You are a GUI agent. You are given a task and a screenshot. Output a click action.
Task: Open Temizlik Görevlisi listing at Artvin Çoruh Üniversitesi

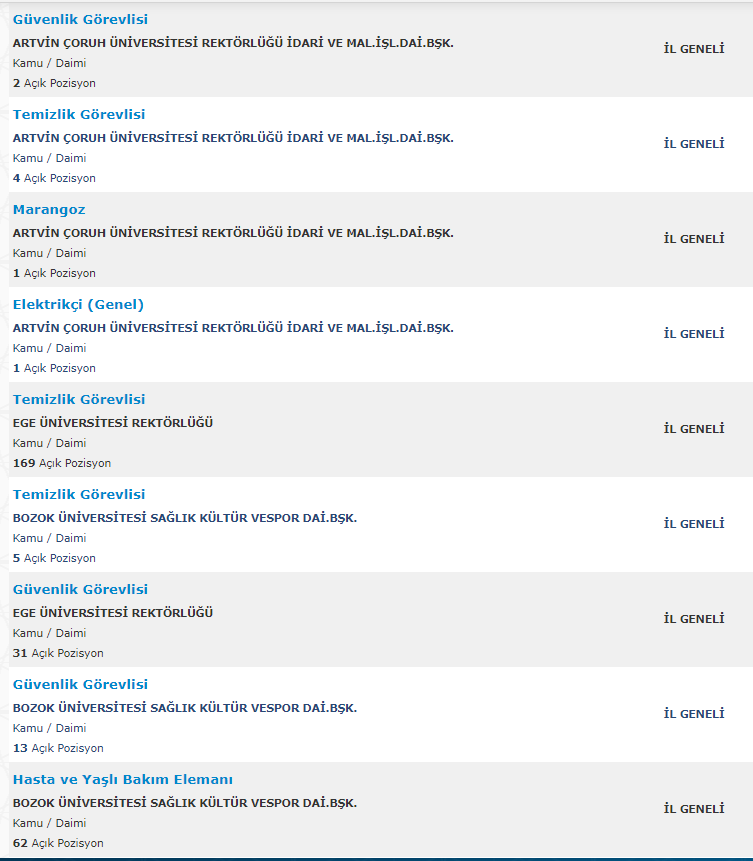click(x=79, y=115)
